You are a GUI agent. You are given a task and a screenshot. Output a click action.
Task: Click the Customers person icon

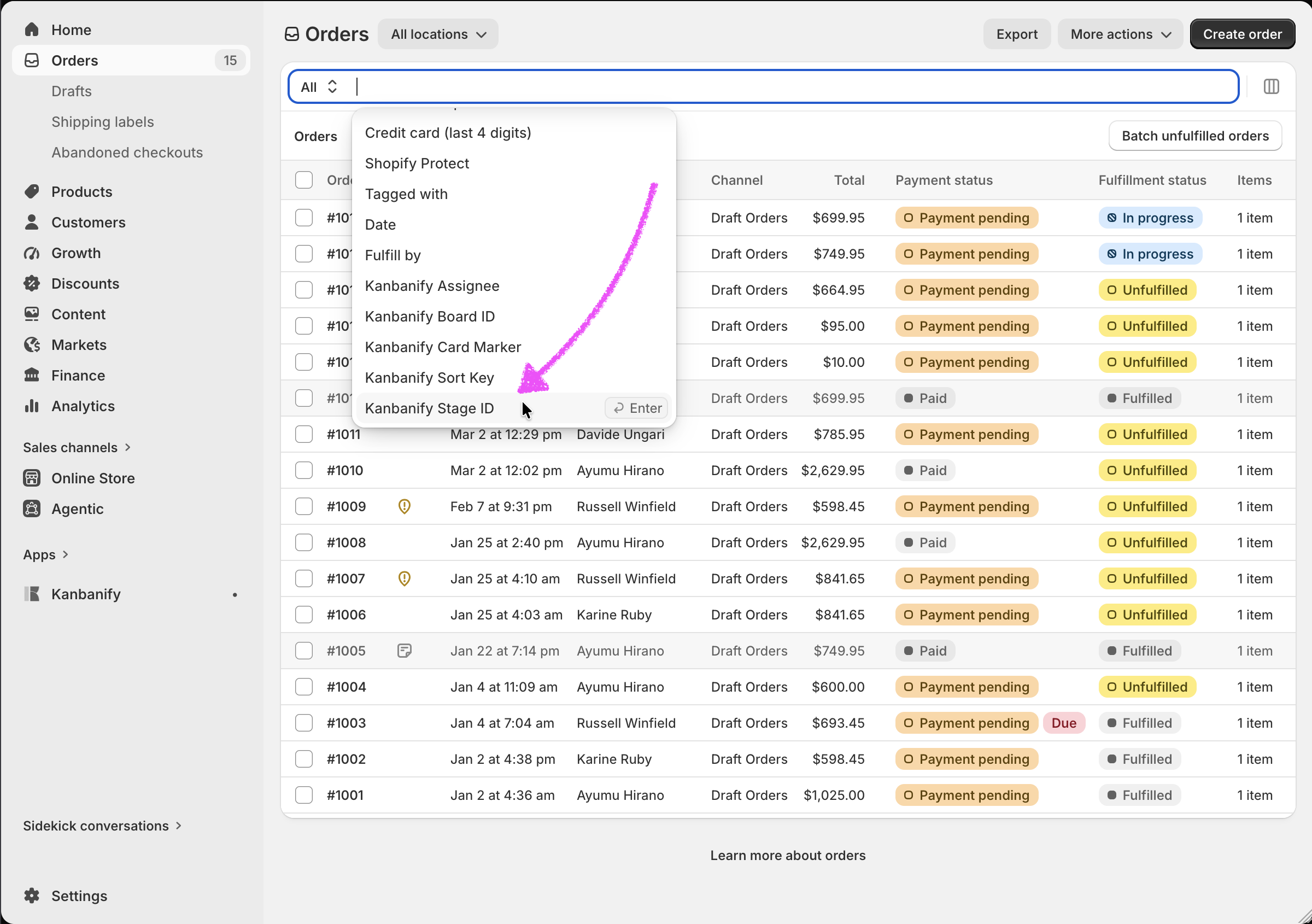[x=32, y=223]
